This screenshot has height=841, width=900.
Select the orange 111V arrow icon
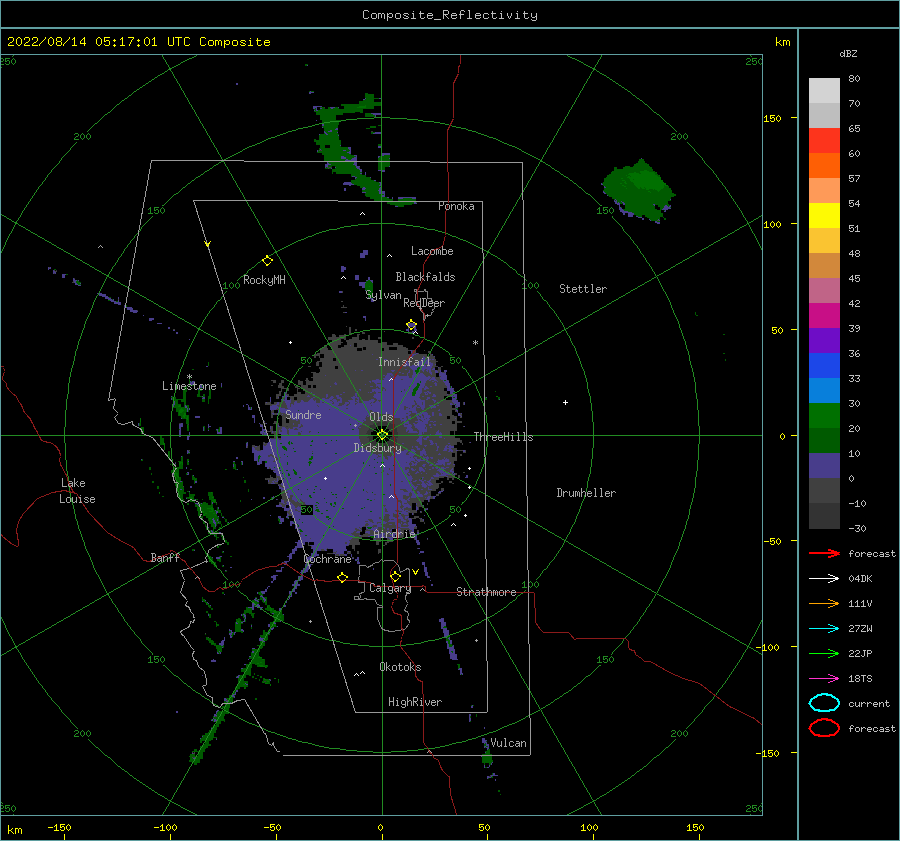click(824, 603)
